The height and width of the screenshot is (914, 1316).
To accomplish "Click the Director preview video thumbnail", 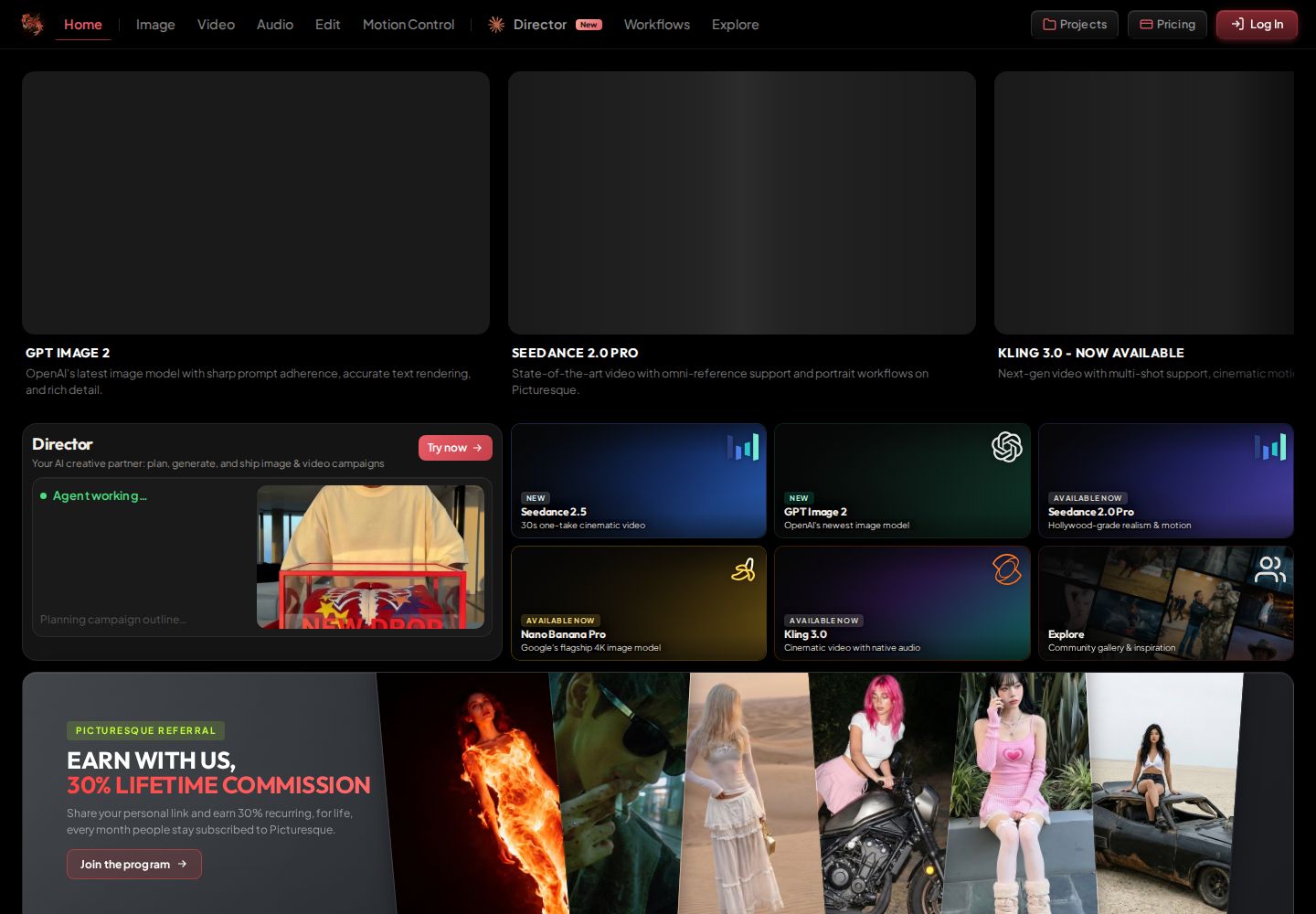I will 370,557.
